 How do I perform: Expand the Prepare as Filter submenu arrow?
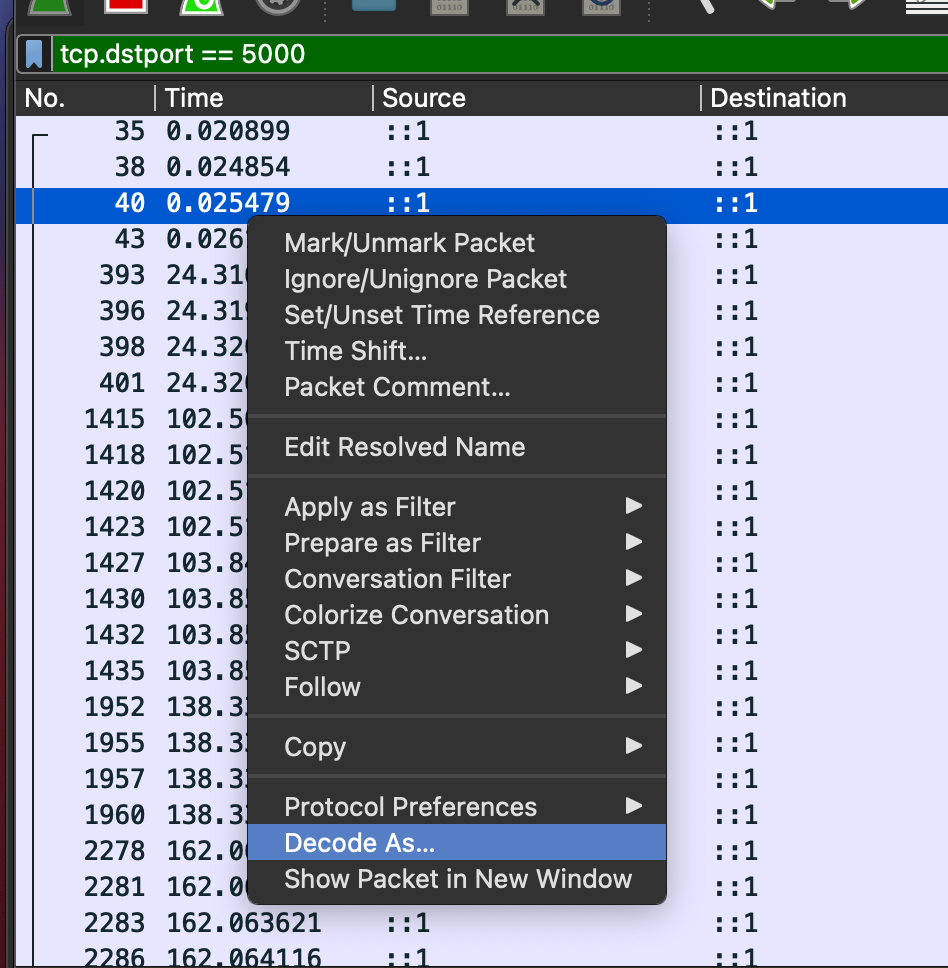634,542
